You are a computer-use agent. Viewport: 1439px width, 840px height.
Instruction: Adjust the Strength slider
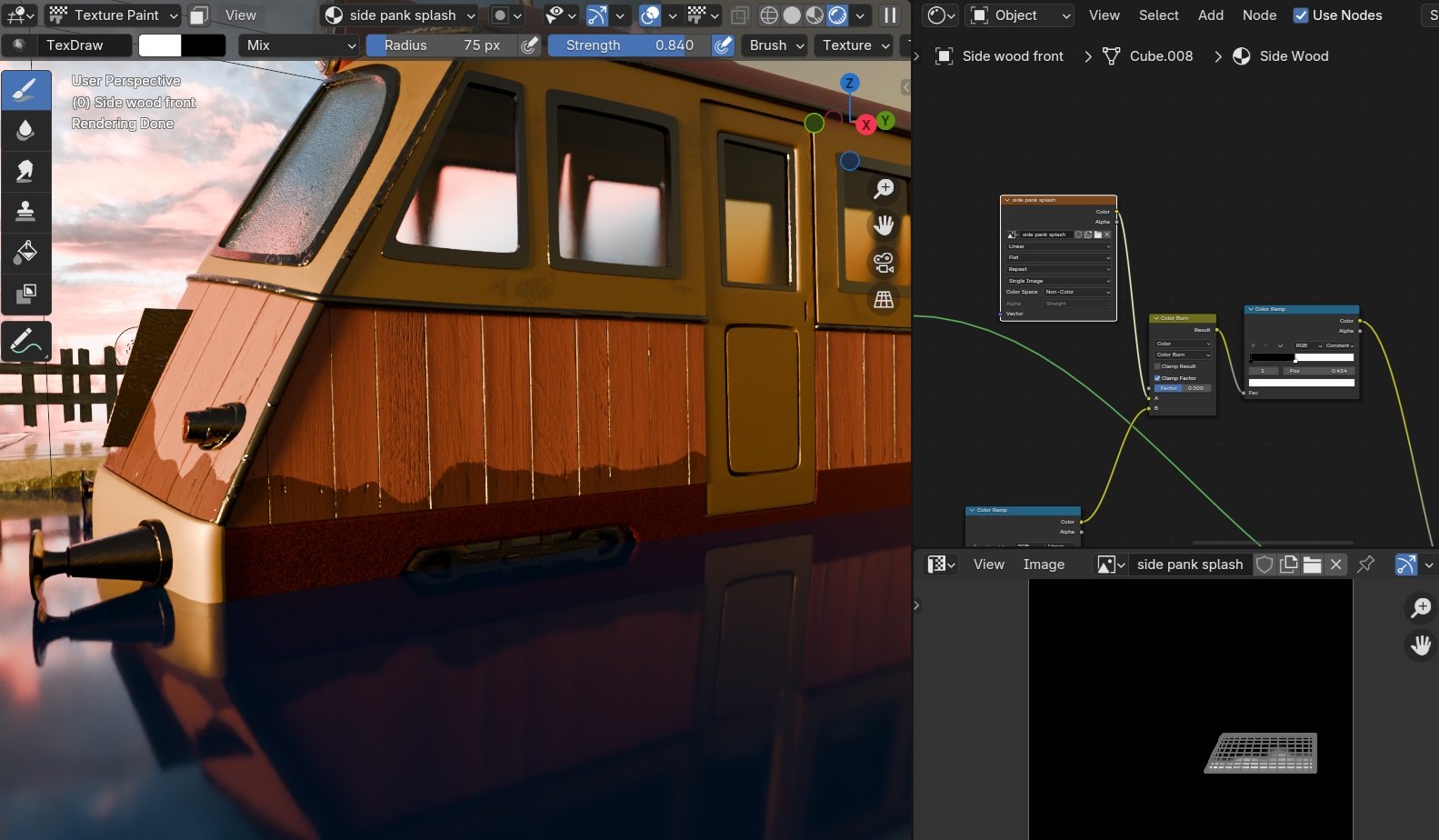coord(629,45)
